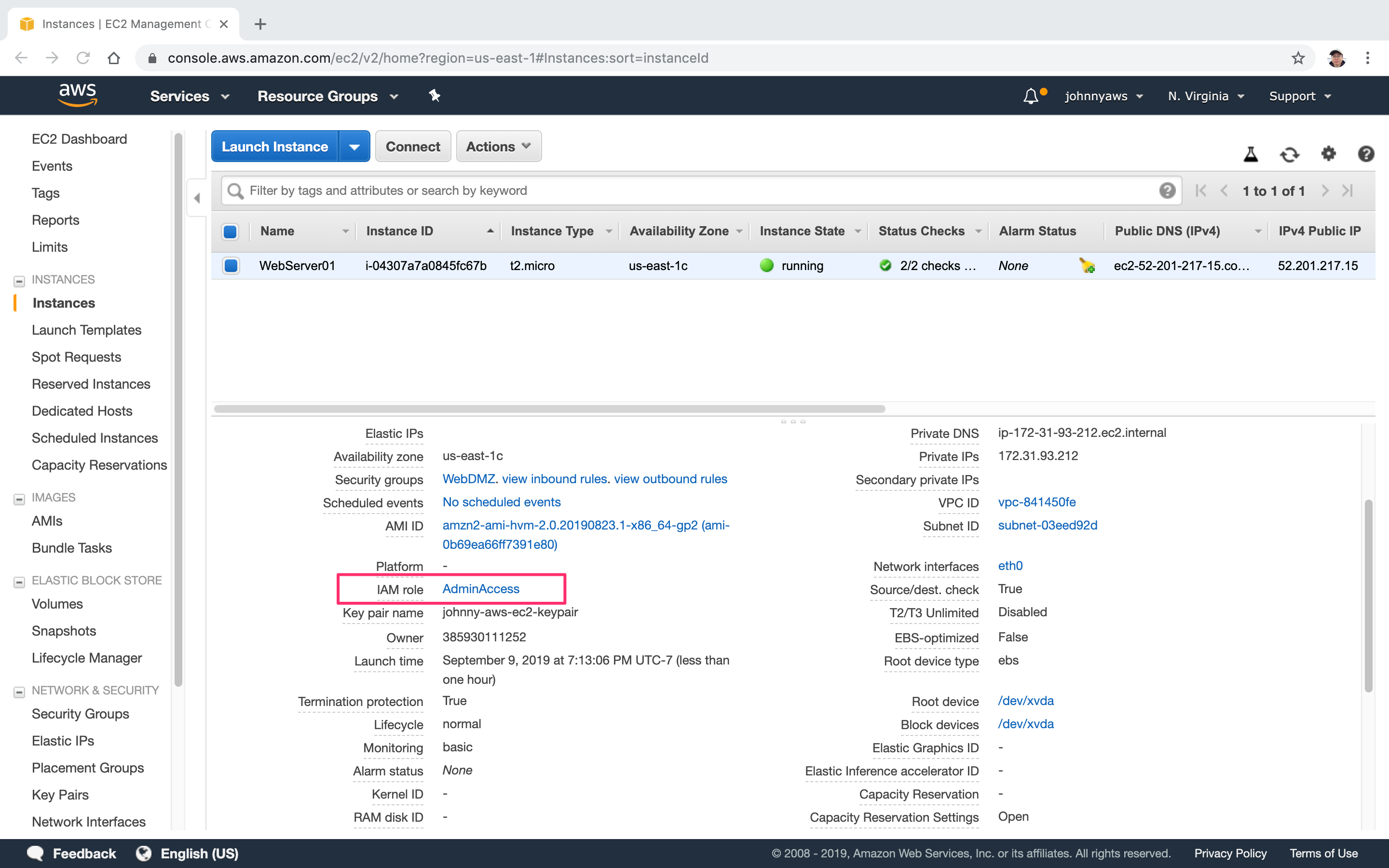Refresh the instances list
Screen dimensions: 1389x868
click(x=1290, y=154)
